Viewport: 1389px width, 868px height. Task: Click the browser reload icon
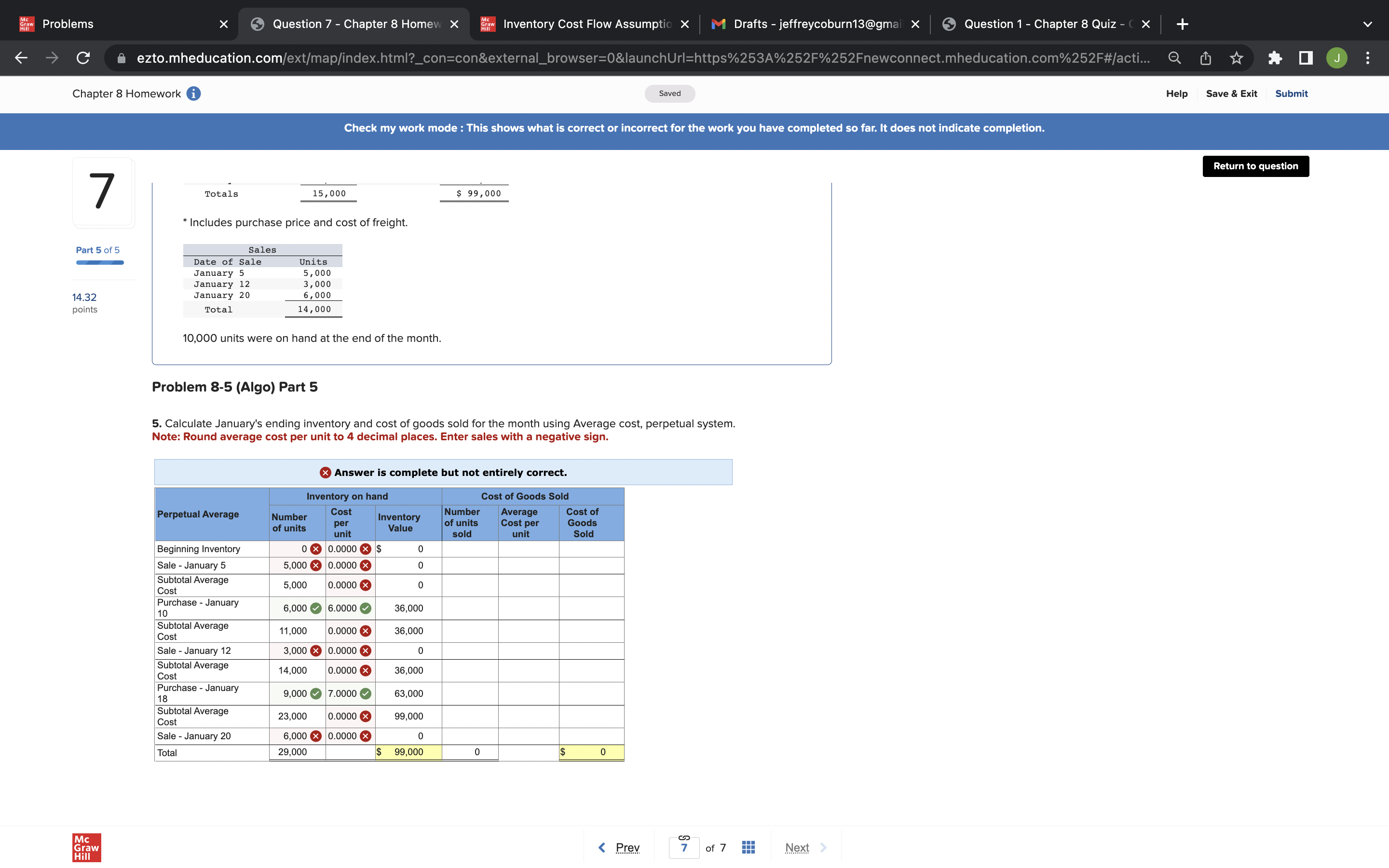[x=83, y=58]
